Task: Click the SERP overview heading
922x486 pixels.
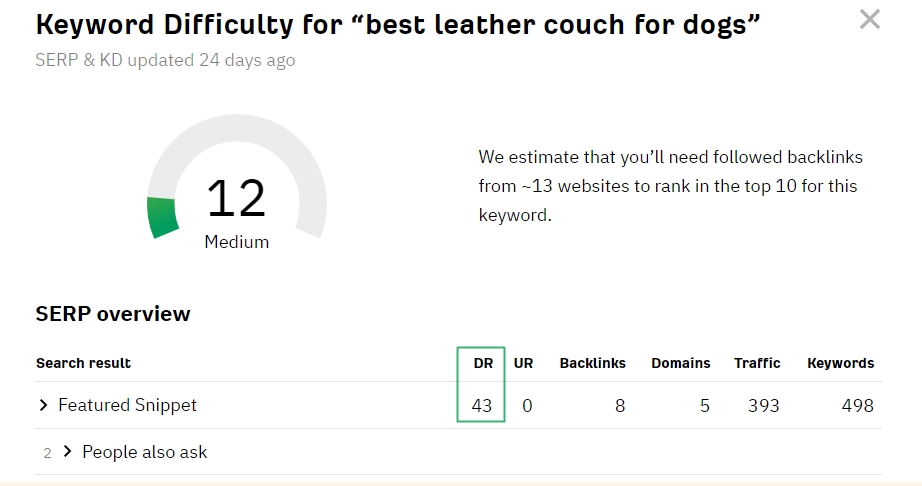Action: (113, 314)
